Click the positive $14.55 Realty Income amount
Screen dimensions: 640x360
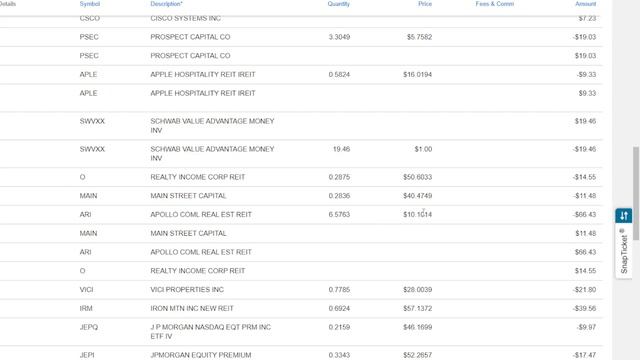585,271
